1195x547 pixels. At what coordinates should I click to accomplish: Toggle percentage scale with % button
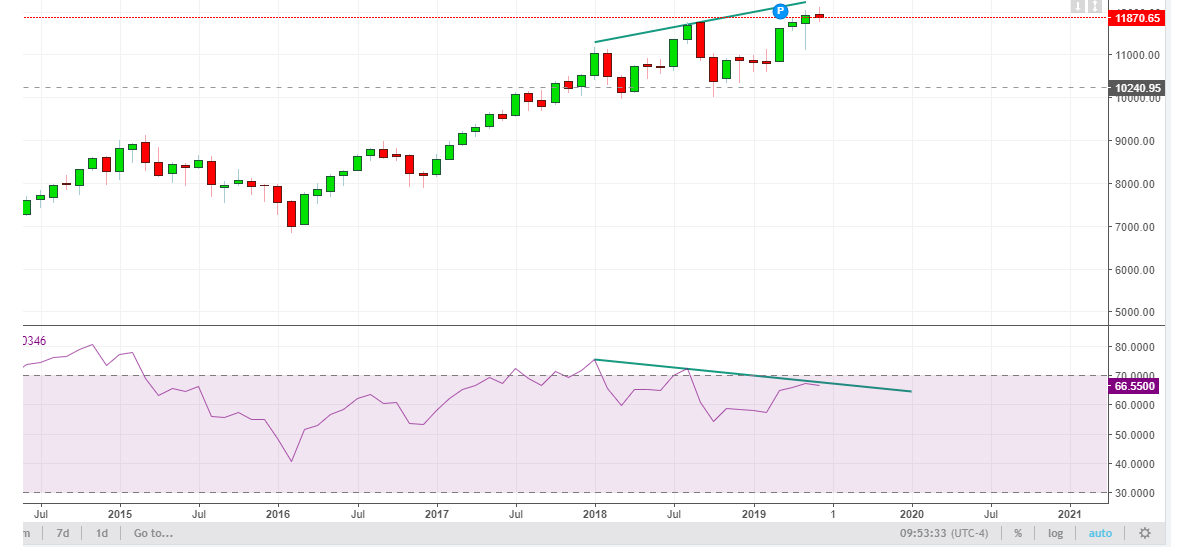(x=1018, y=533)
